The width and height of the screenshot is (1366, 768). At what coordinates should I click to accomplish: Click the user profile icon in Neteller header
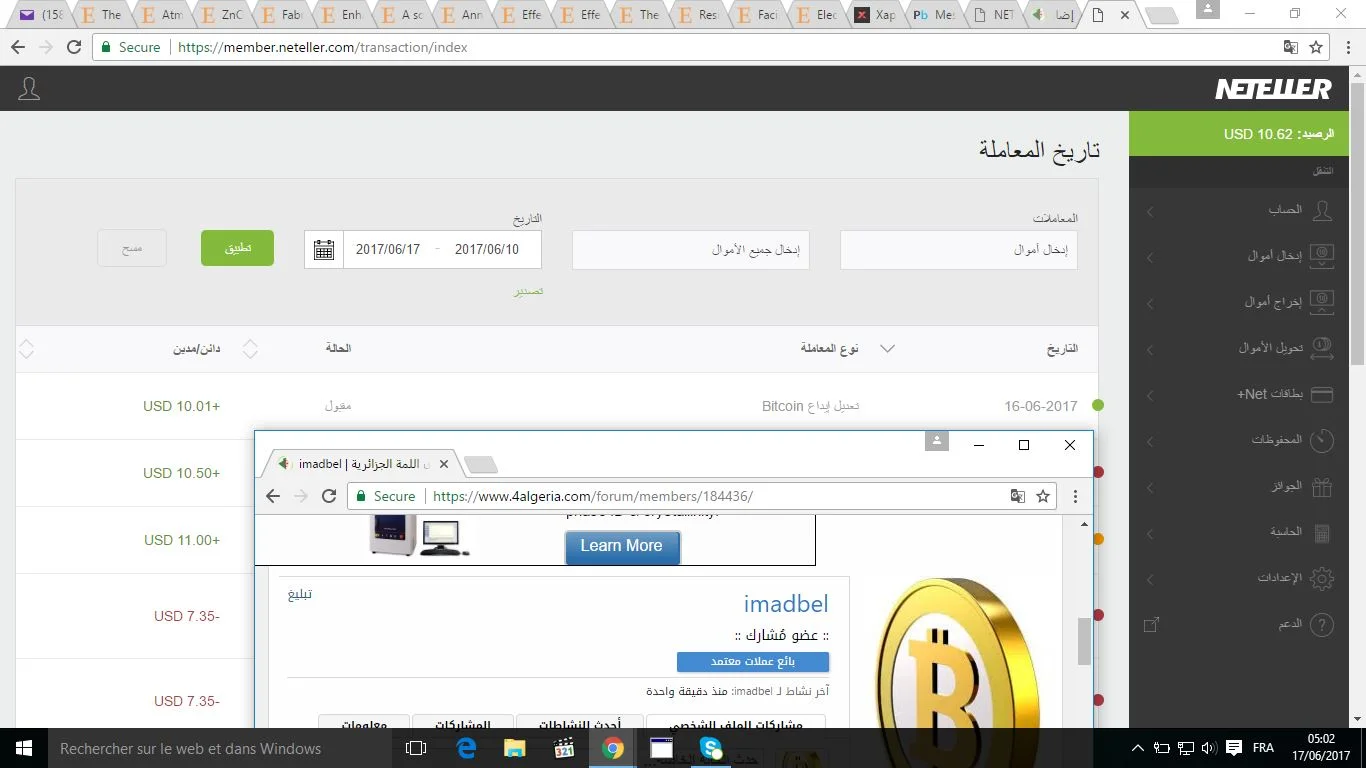pyautogui.click(x=29, y=89)
